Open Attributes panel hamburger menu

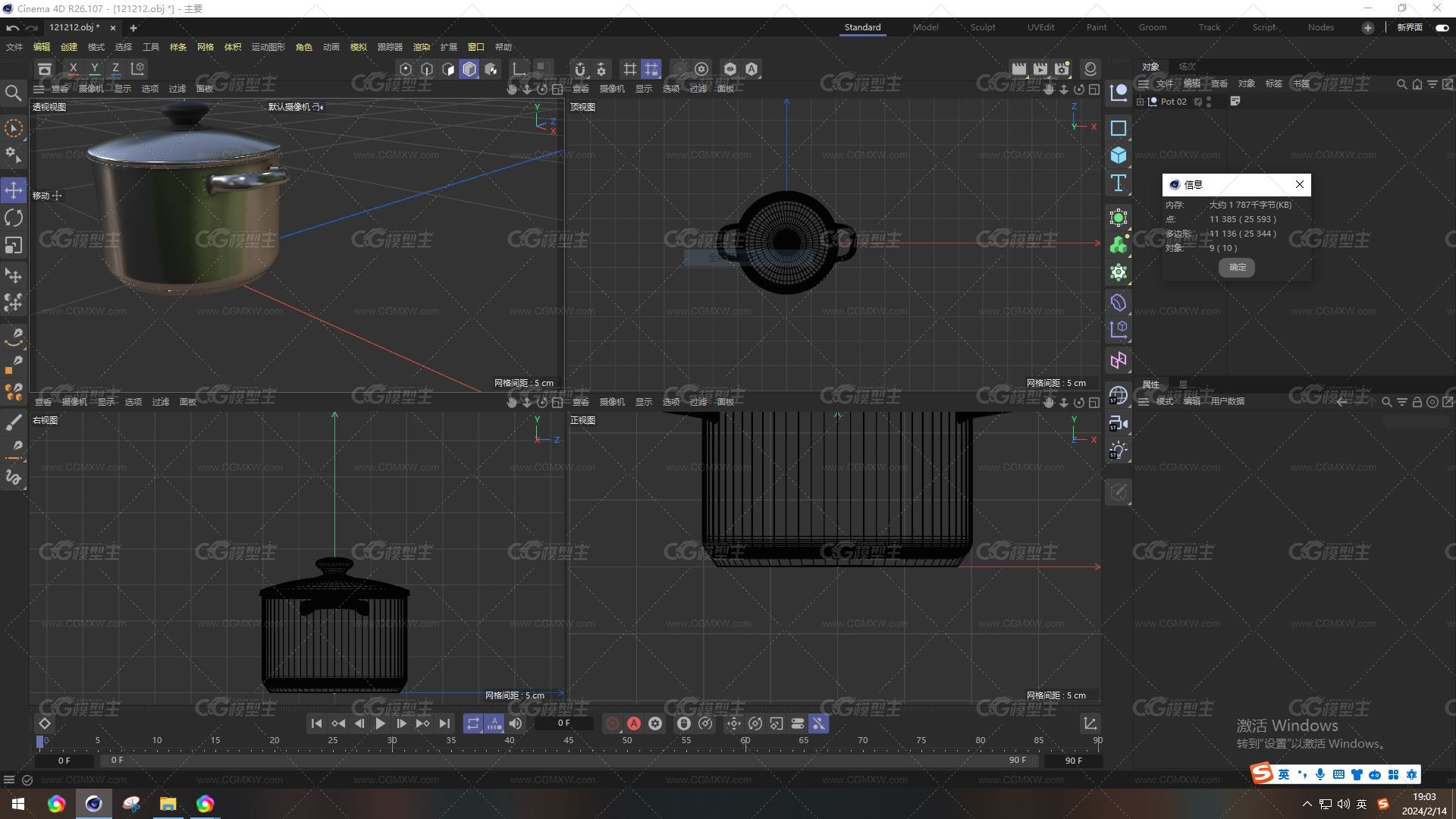1144,401
